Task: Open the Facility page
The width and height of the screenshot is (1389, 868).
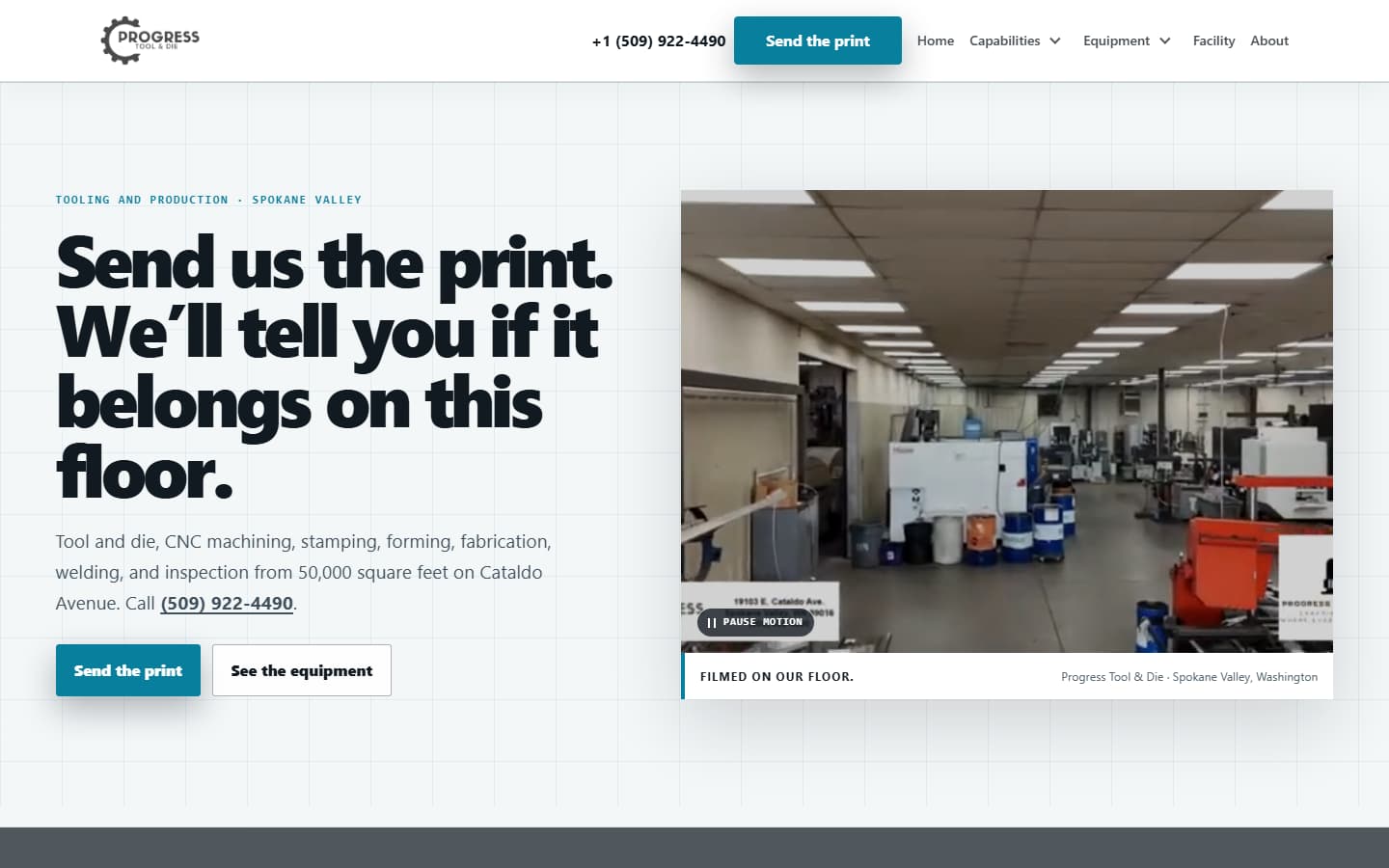Action: click(x=1213, y=41)
